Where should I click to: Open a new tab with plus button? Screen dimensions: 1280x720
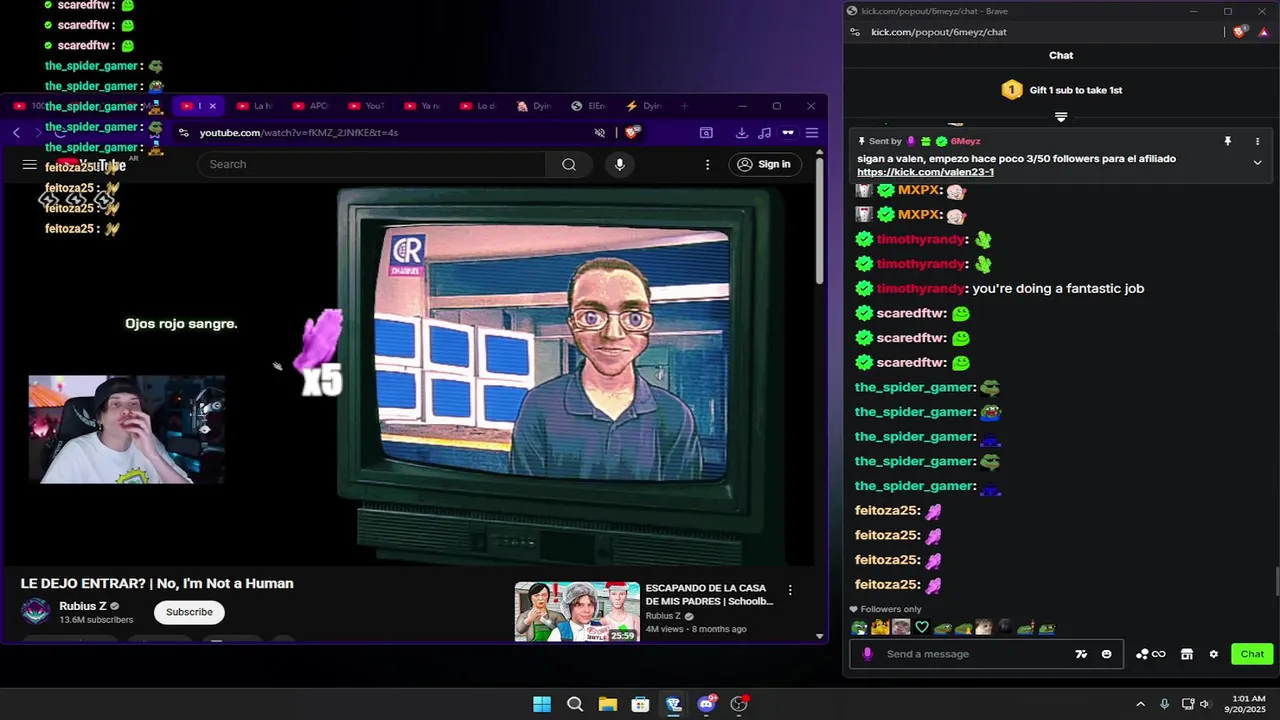point(685,106)
